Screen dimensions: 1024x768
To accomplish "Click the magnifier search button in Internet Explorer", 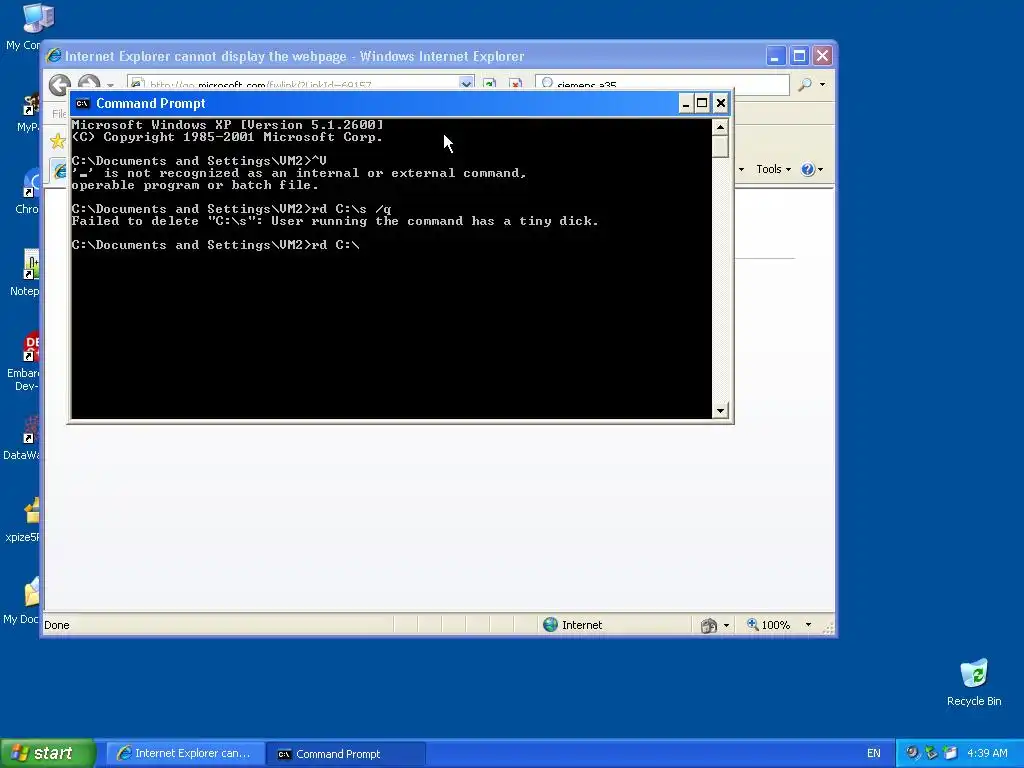I will pos(805,84).
